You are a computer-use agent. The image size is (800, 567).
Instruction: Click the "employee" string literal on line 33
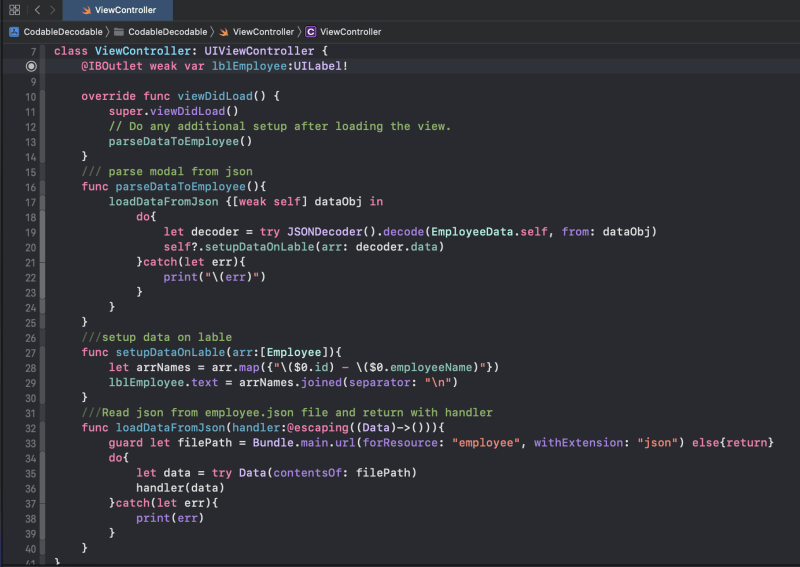pos(486,442)
